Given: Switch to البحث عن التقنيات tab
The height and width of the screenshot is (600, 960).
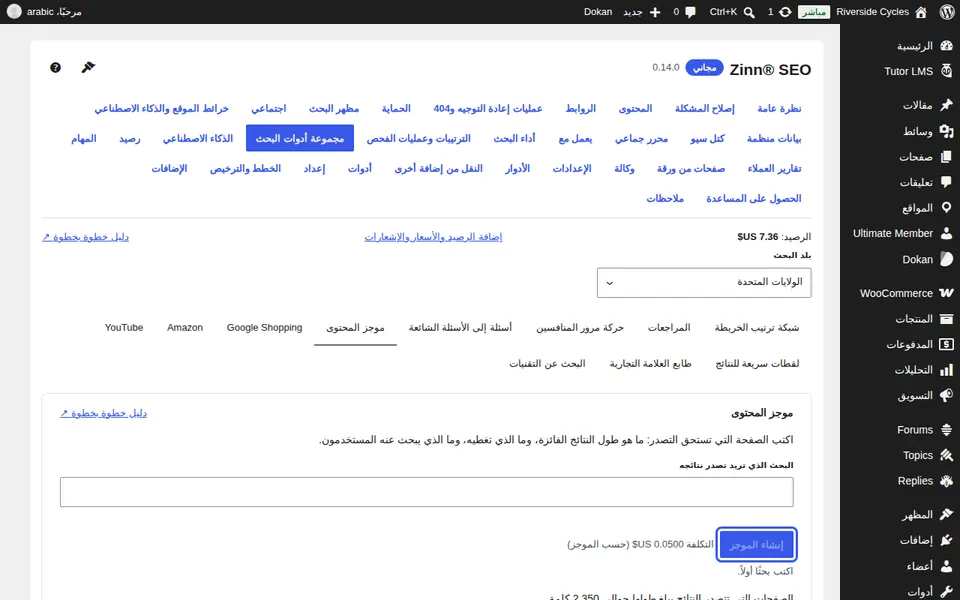Looking at the screenshot, I should (547, 364).
